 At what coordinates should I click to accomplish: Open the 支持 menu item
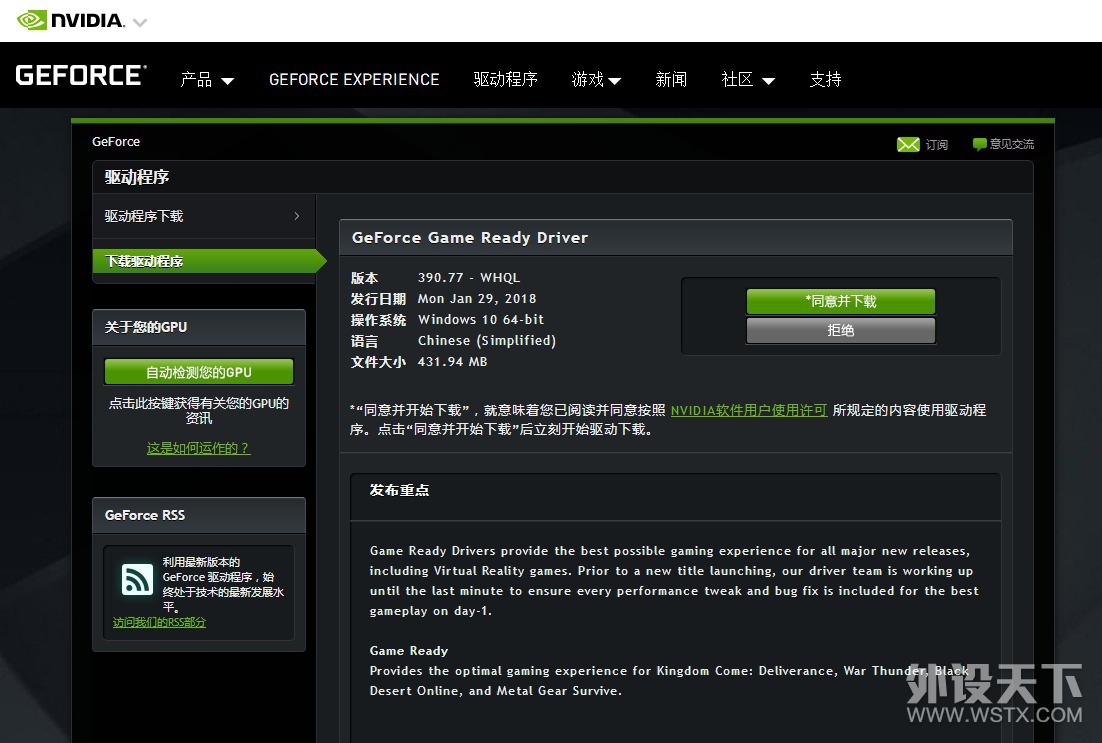tap(825, 79)
